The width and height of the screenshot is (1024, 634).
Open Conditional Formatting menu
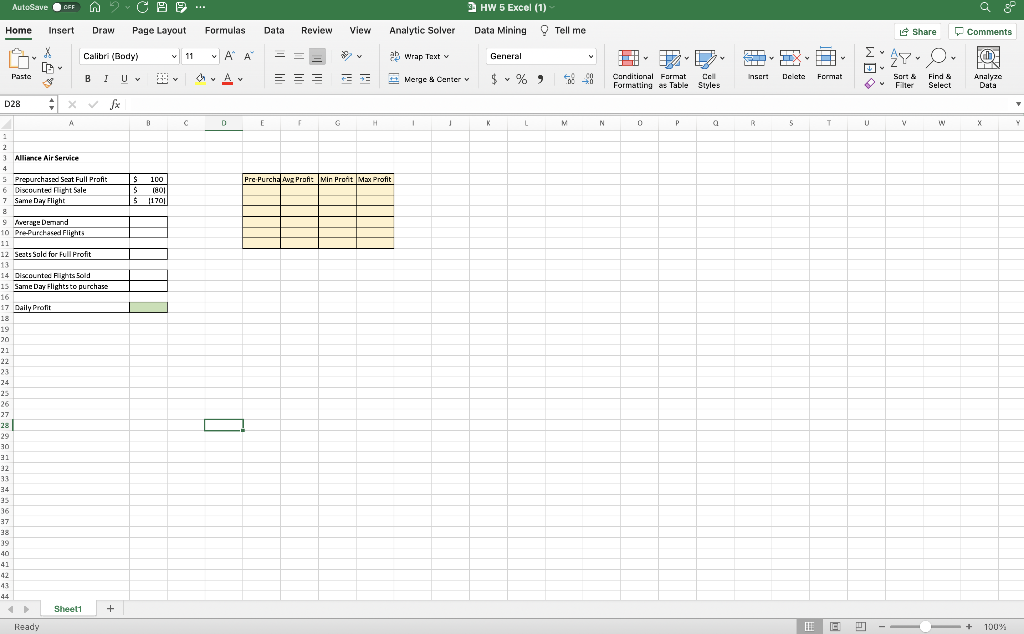[632, 69]
